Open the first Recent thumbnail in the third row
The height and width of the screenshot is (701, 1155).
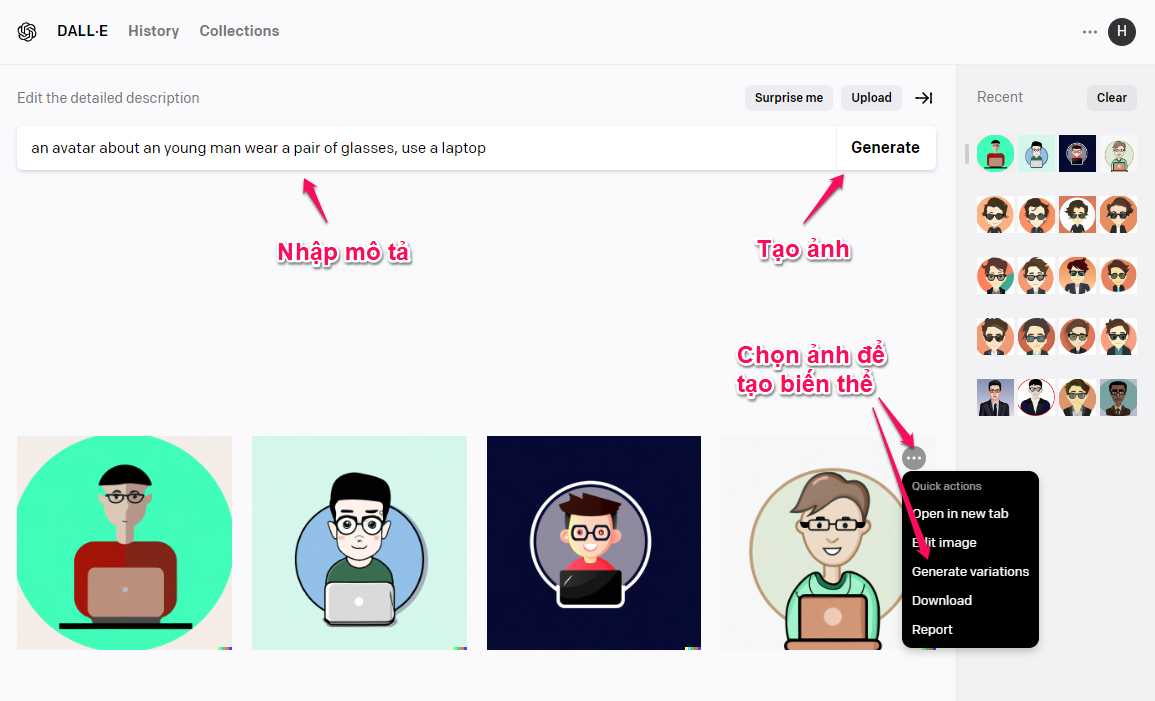coord(995,275)
